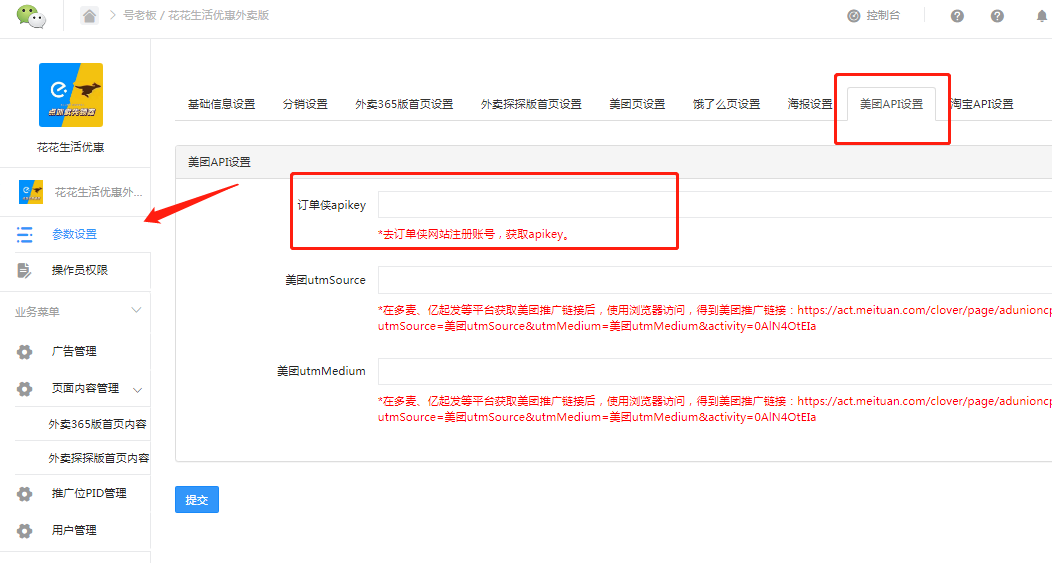The width and height of the screenshot is (1052, 563).
Task: Switch to 基础信息设置 tab
Action: pyautogui.click(x=221, y=104)
